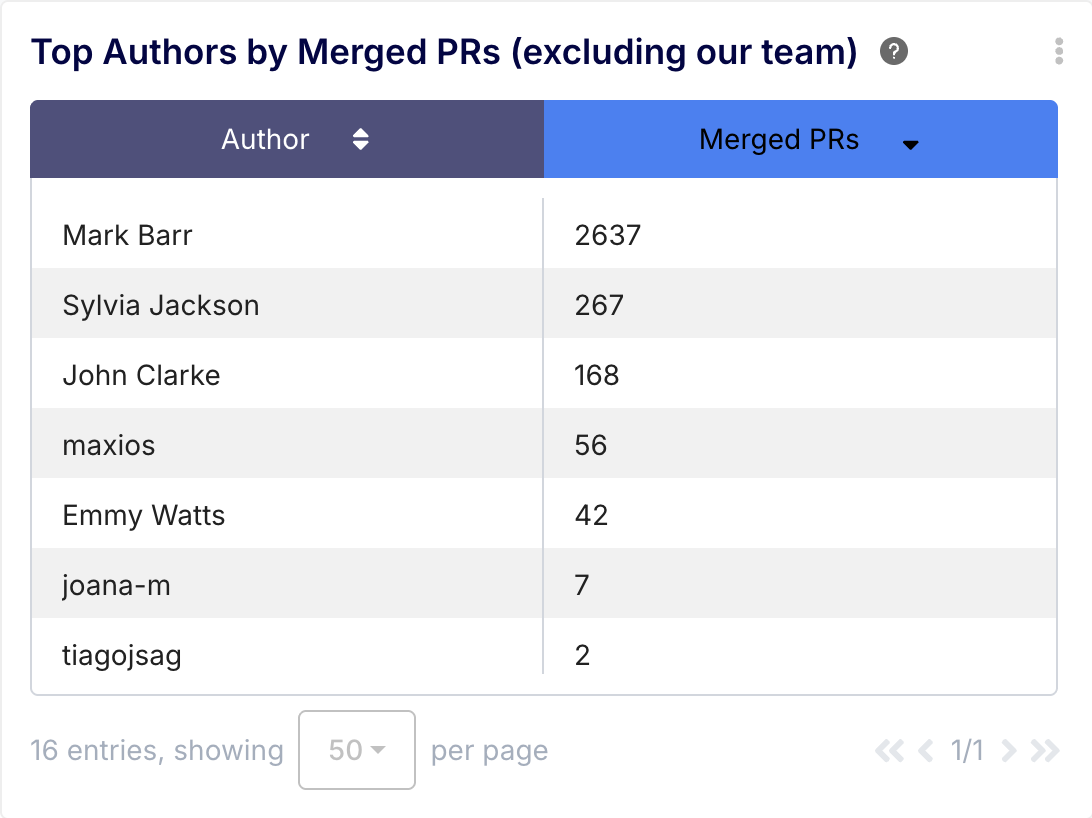Toggle Merged PRs descending sort arrow
Viewport: 1092px width, 818px height.
tap(910, 144)
